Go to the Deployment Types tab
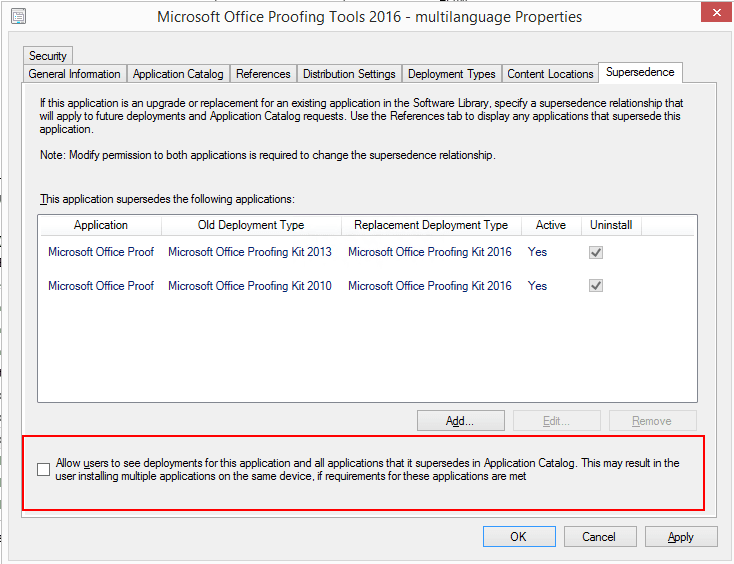This screenshot has width=734, height=564. 452,74
